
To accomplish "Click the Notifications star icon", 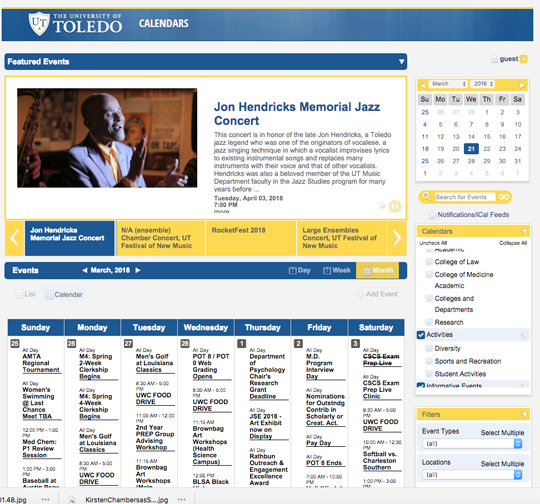I will pyautogui.click(x=432, y=215).
